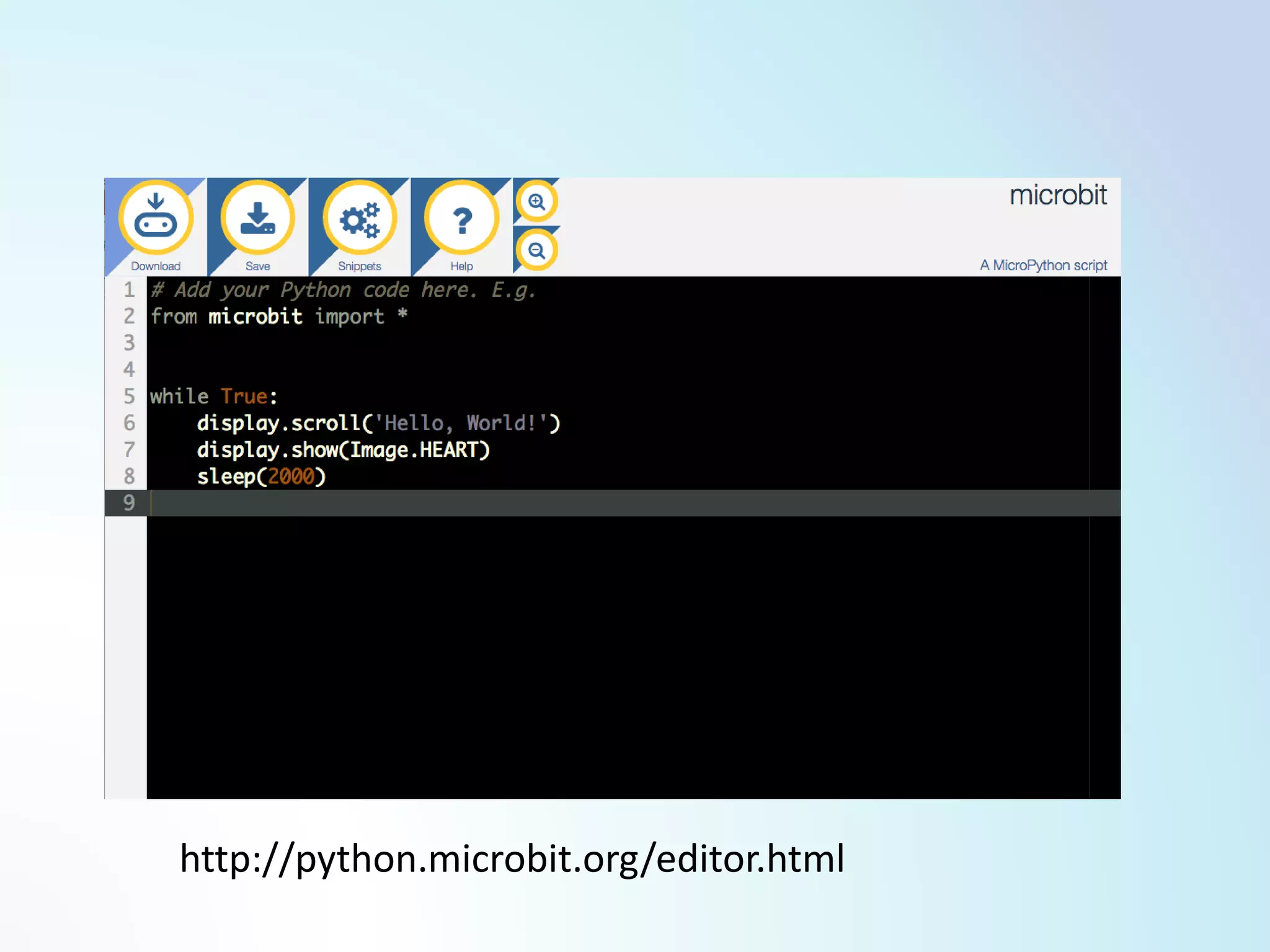1270x952 pixels.
Task: Click line number 9 in the gutter
Action: (x=129, y=503)
